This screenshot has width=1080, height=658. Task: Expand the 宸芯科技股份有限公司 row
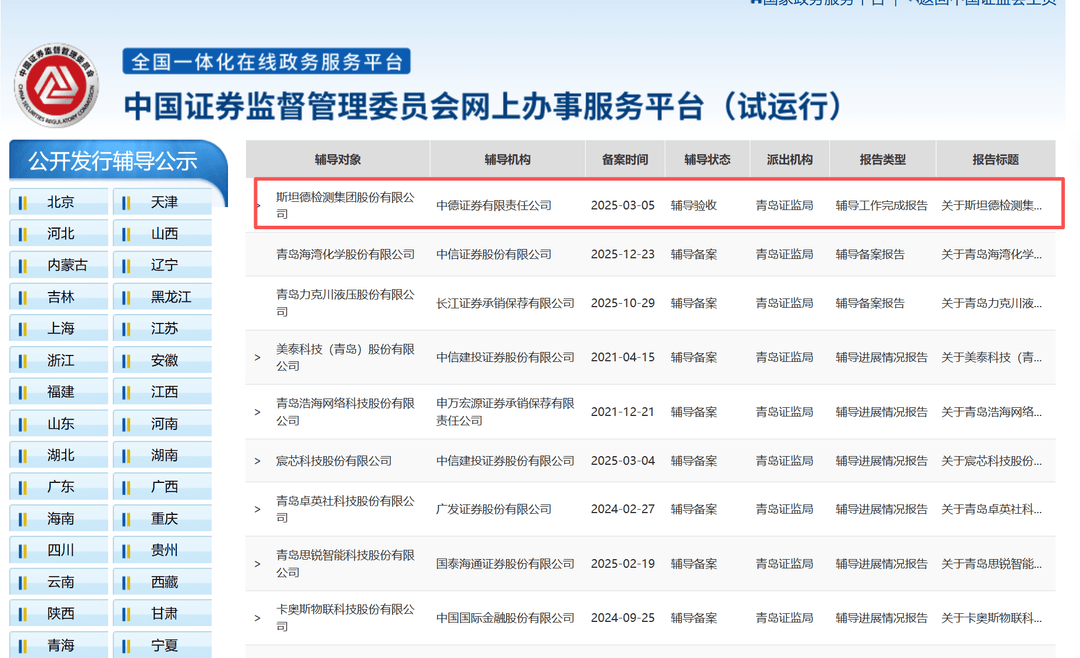click(x=256, y=460)
